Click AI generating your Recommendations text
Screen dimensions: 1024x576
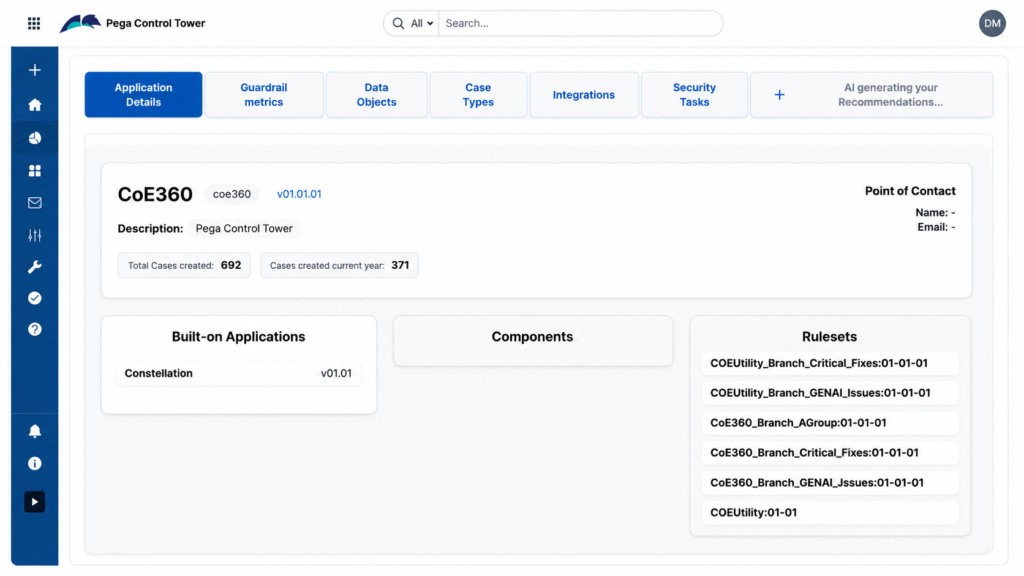pos(890,95)
